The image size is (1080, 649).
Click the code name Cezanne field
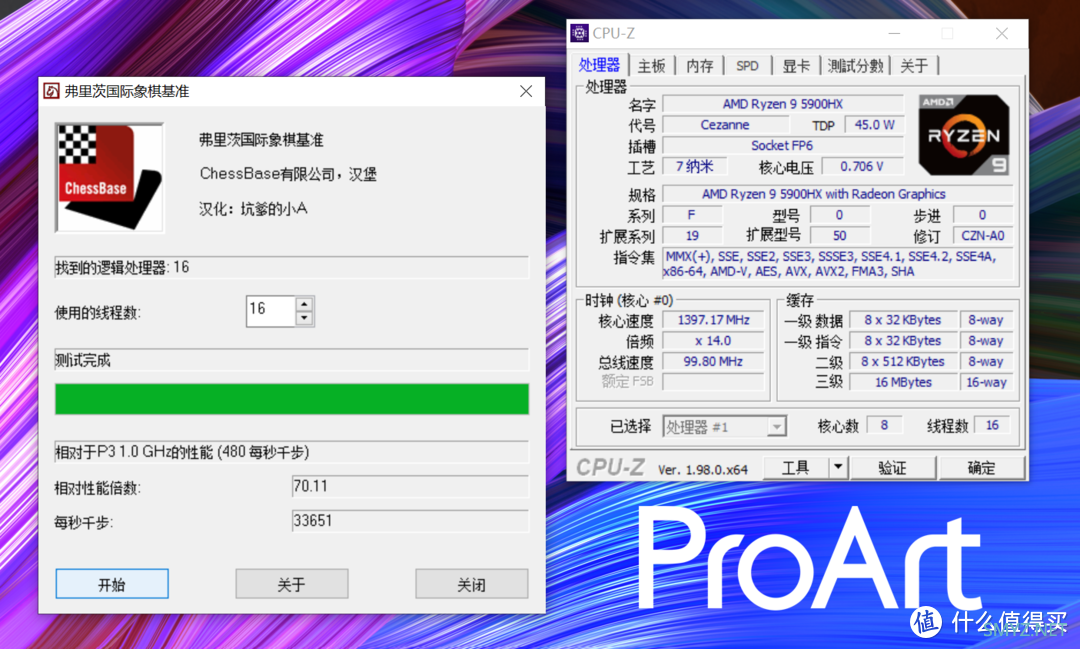[725, 125]
